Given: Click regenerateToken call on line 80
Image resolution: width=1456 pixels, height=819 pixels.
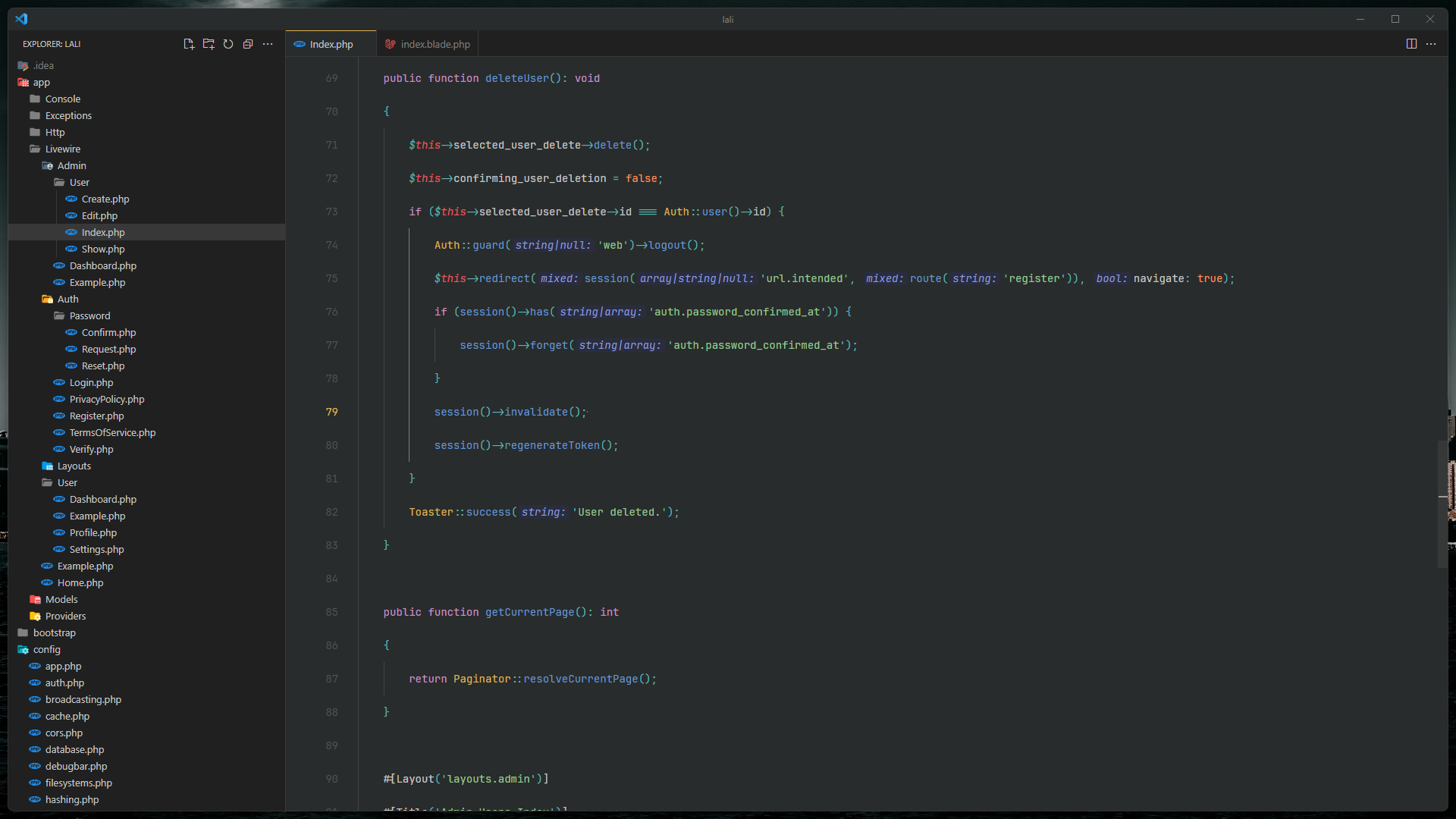Looking at the screenshot, I should pos(552,445).
